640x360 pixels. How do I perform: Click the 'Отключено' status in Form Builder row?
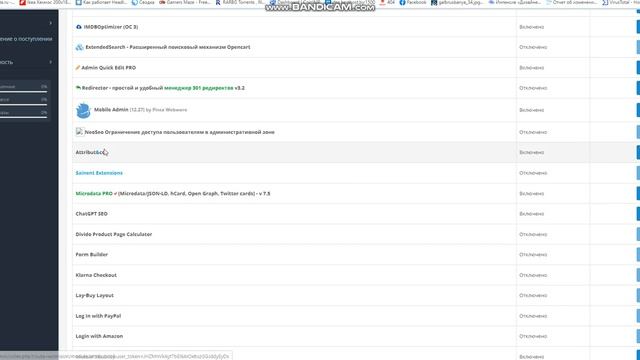(x=533, y=255)
